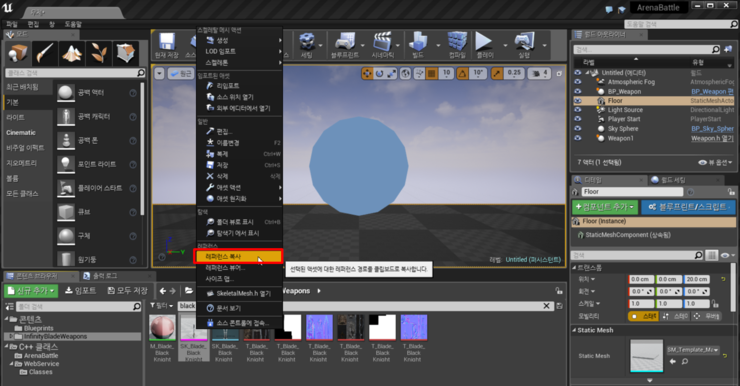Select the InfinityBladeWeapons folder

pos(55,336)
